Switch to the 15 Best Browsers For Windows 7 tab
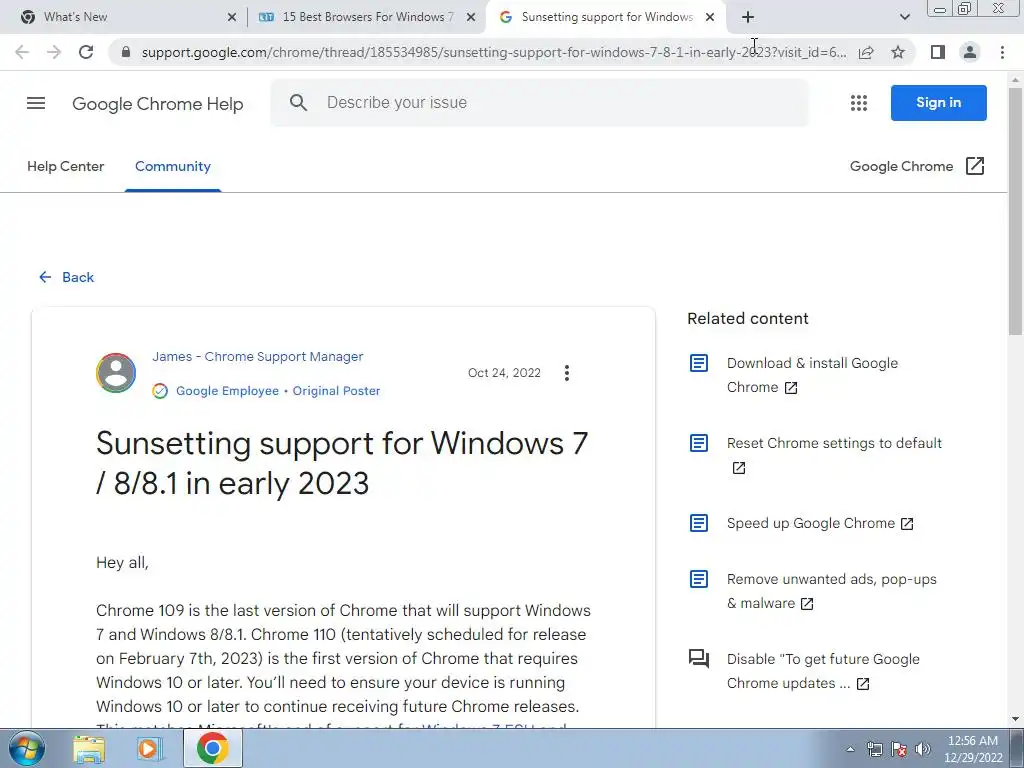This screenshot has height=768, width=1024. coord(368,17)
